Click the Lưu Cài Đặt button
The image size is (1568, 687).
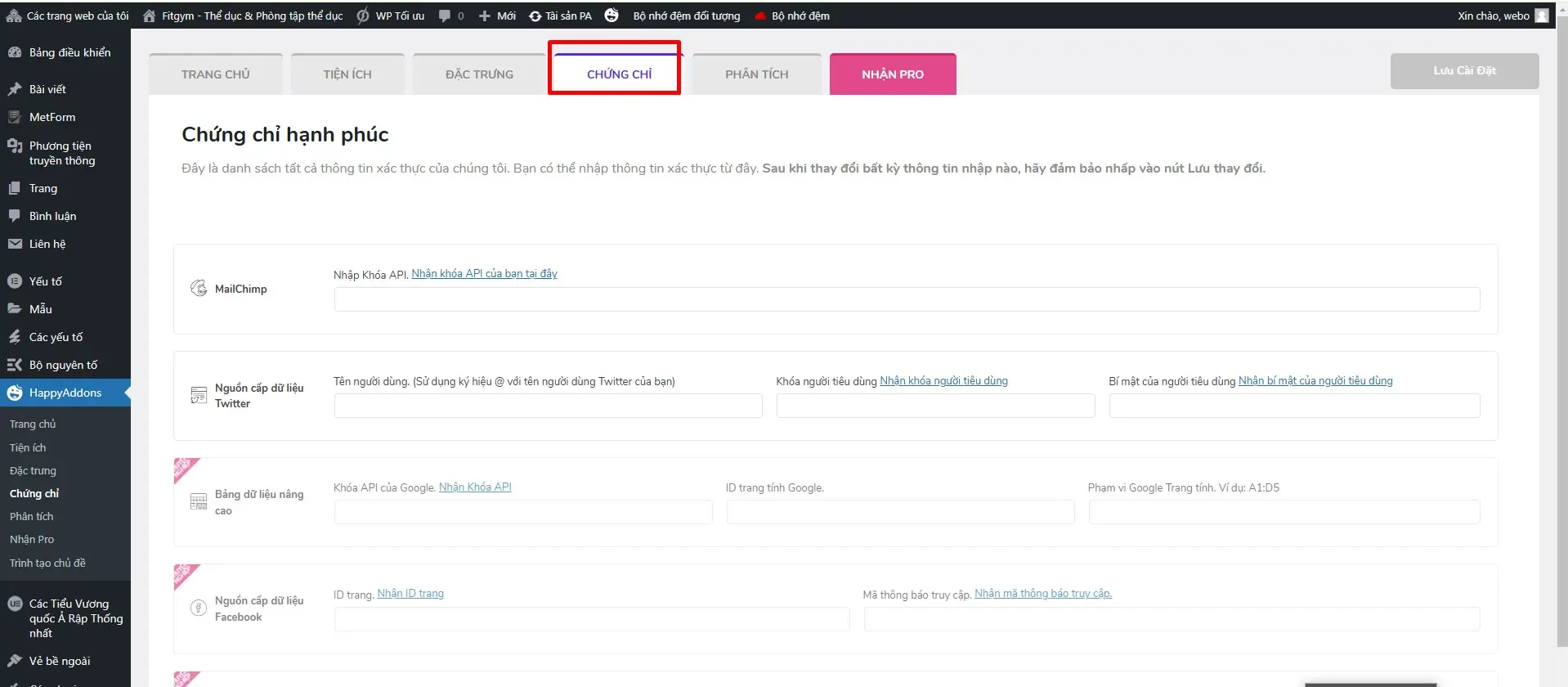[x=1464, y=71]
